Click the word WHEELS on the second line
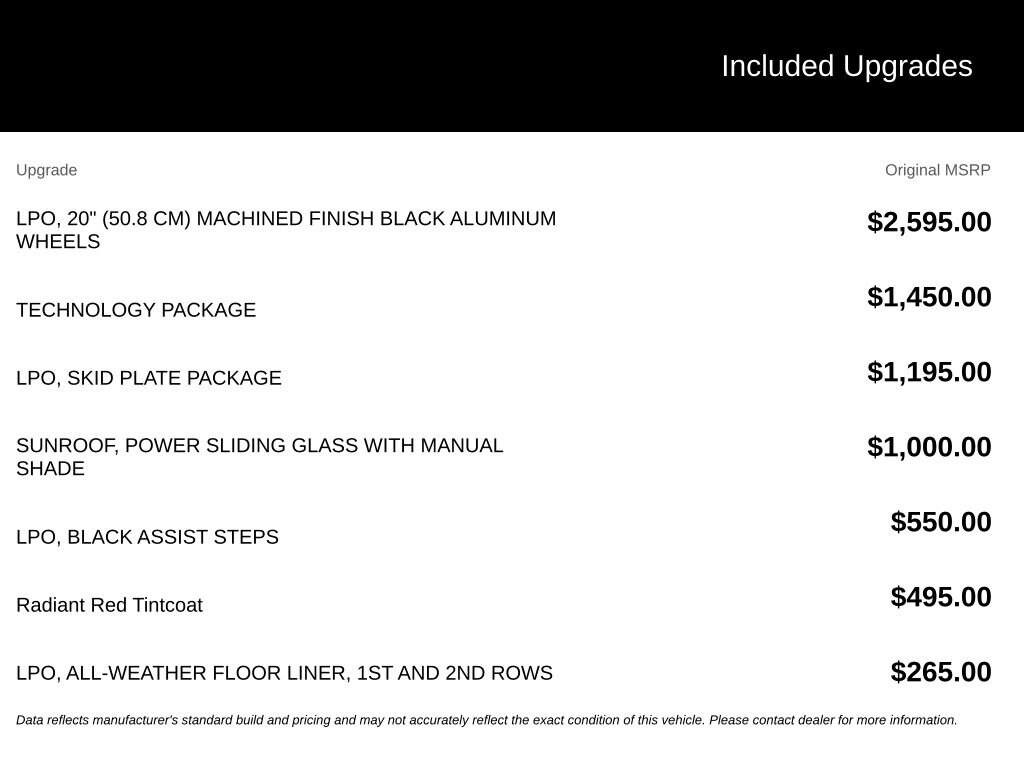This screenshot has height=768, width=1024. pos(58,241)
